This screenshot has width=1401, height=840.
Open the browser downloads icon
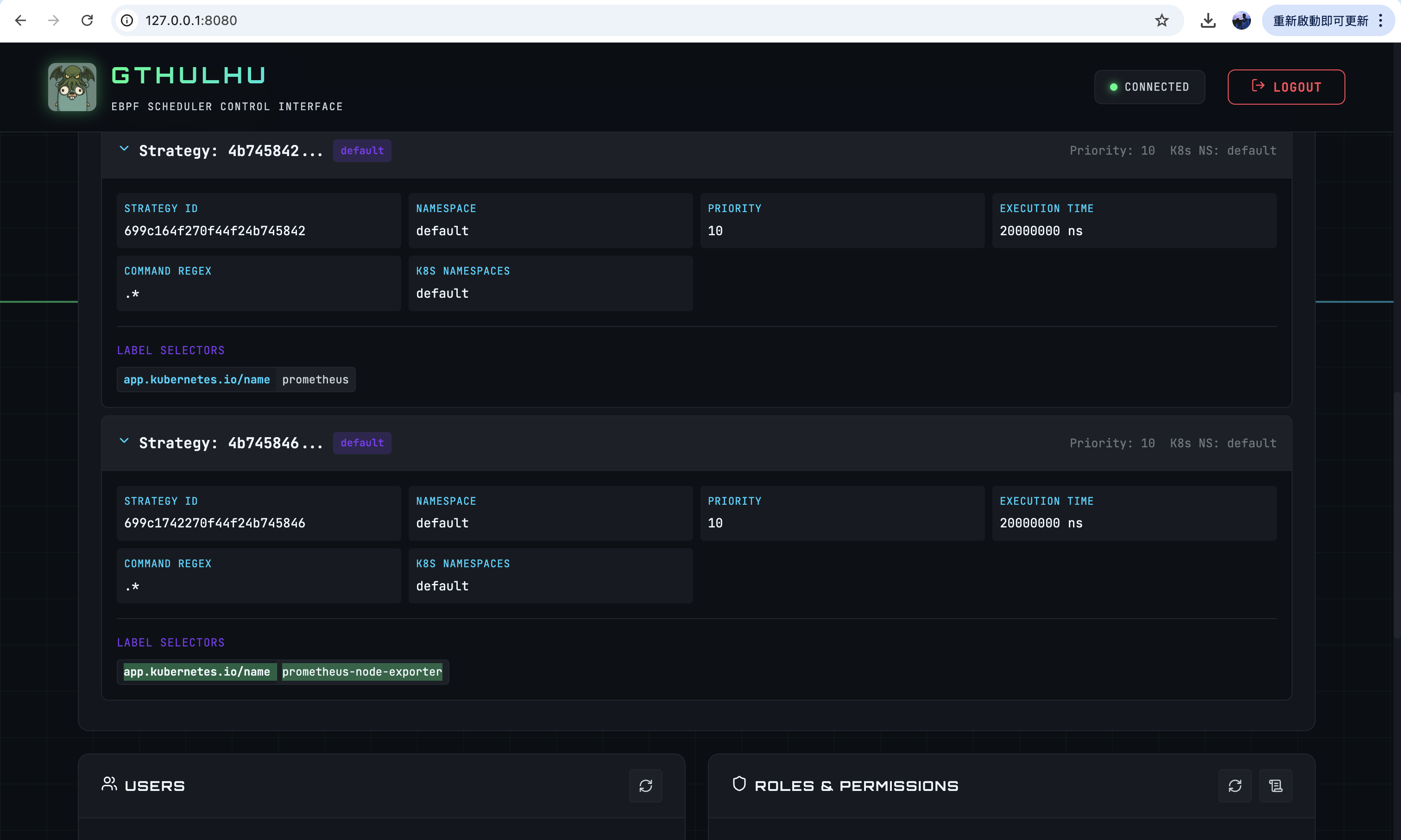(x=1208, y=21)
